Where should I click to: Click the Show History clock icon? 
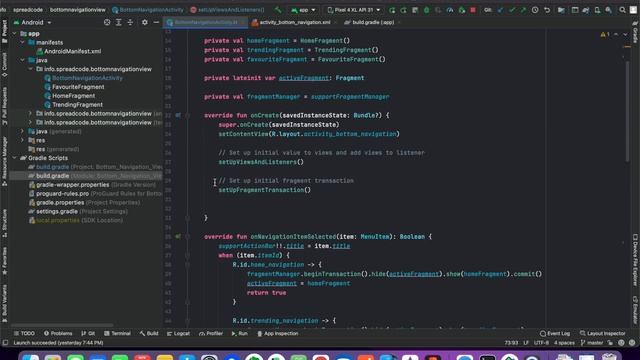click(x=535, y=10)
